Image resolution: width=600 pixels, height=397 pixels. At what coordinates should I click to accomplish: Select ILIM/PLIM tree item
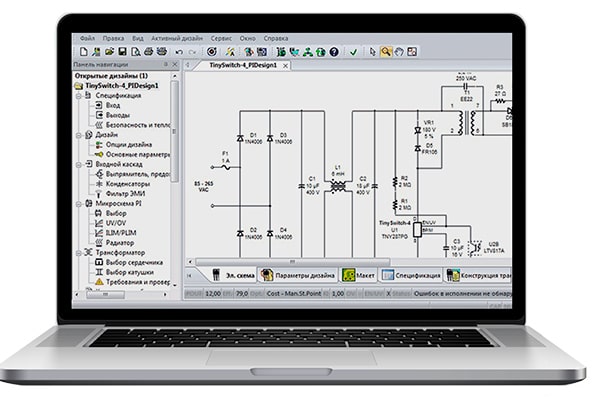121,233
